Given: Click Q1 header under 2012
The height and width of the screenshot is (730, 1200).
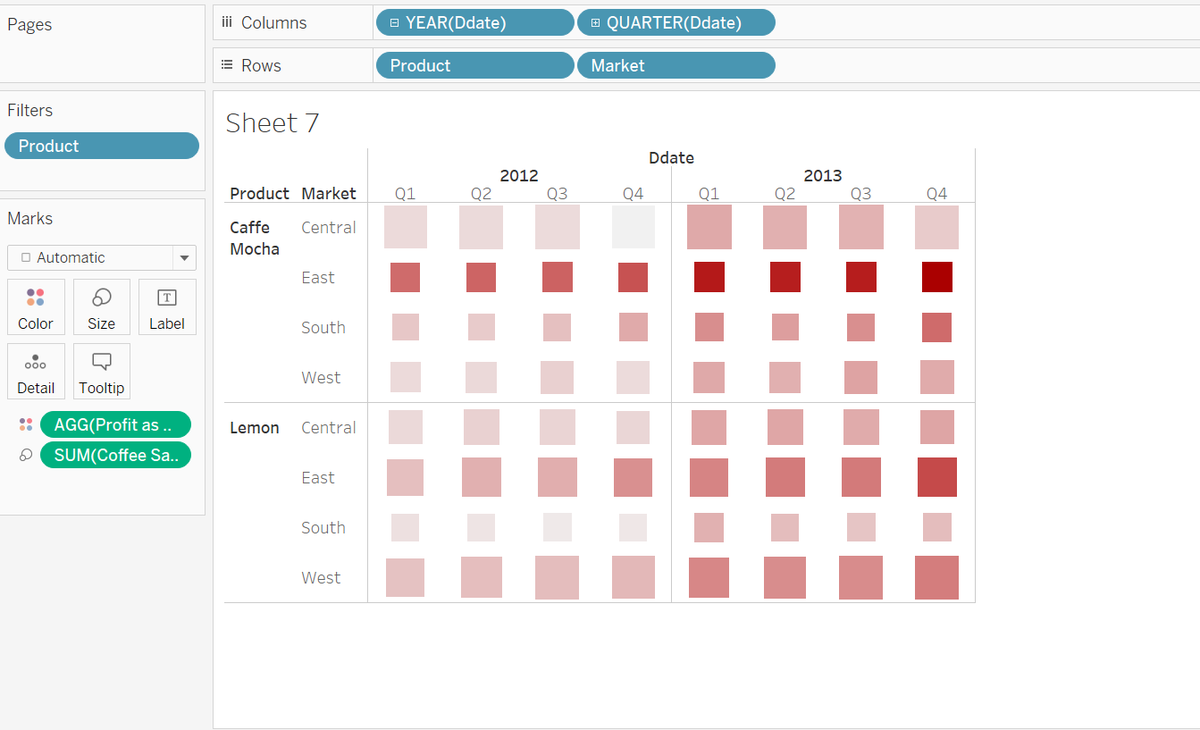Looking at the screenshot, I should pos(405,194).
